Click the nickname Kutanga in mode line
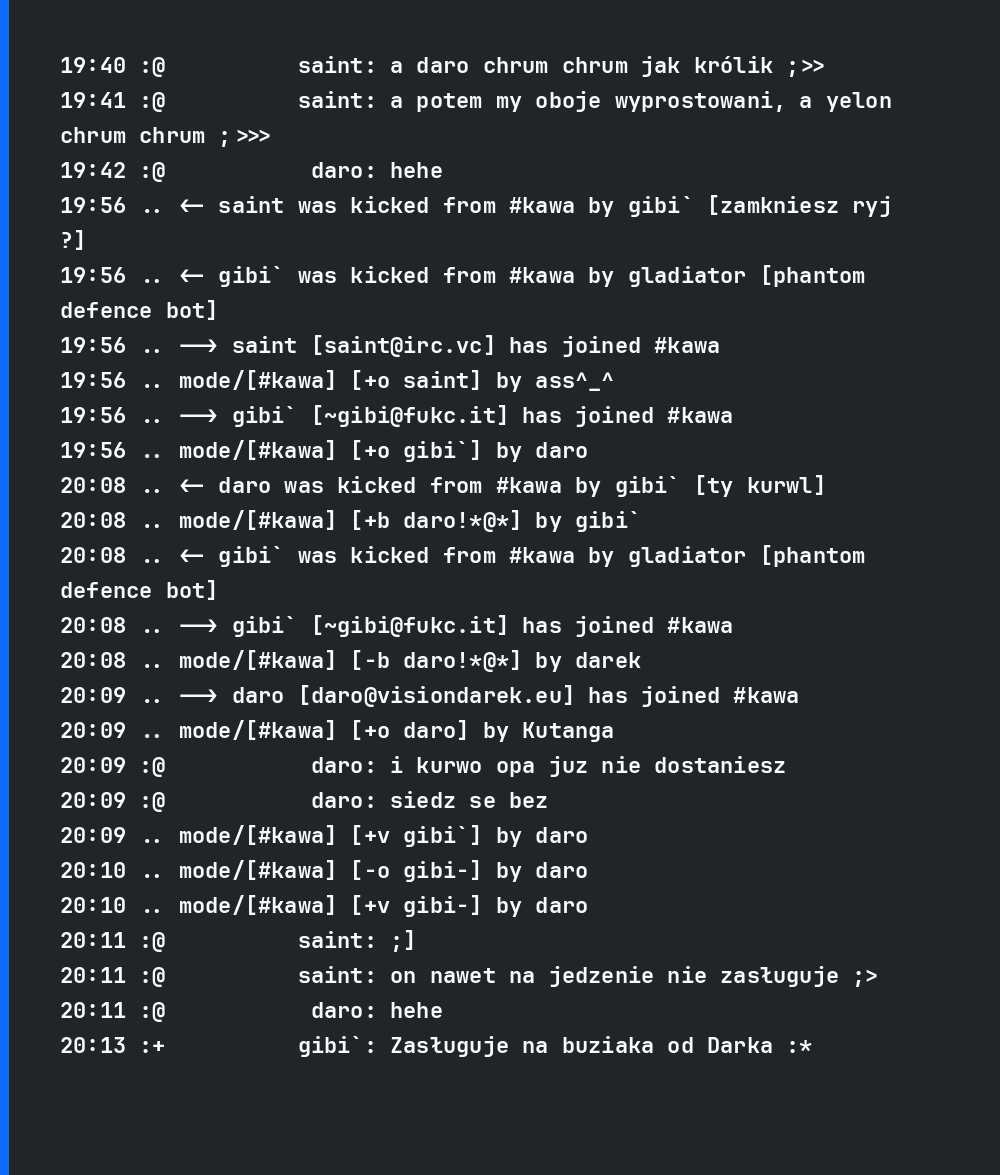Image resolution: width=1000 pixels, height=1175 pixels. pos(568,731)
